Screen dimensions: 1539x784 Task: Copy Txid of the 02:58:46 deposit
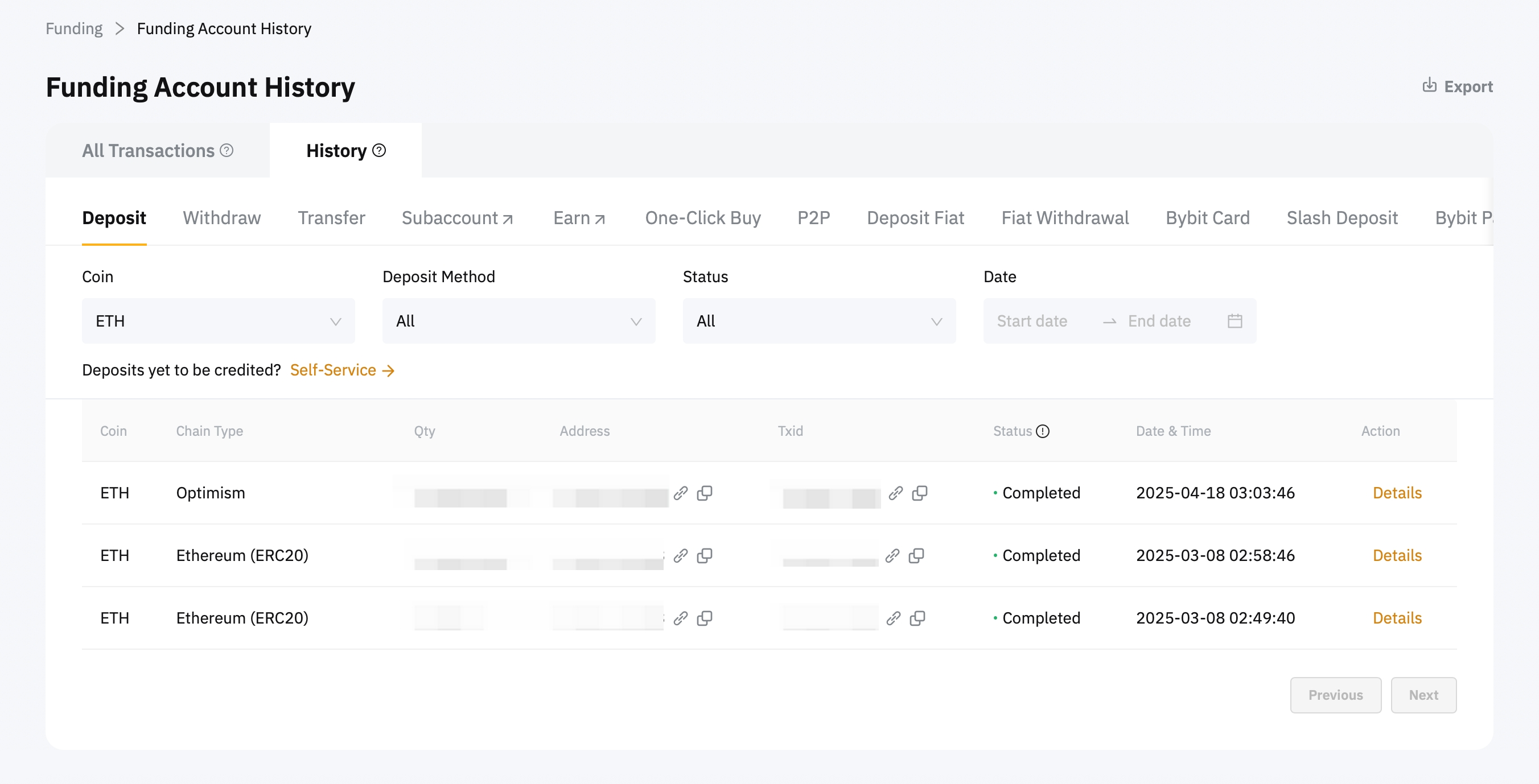click(x=916, y=556)
